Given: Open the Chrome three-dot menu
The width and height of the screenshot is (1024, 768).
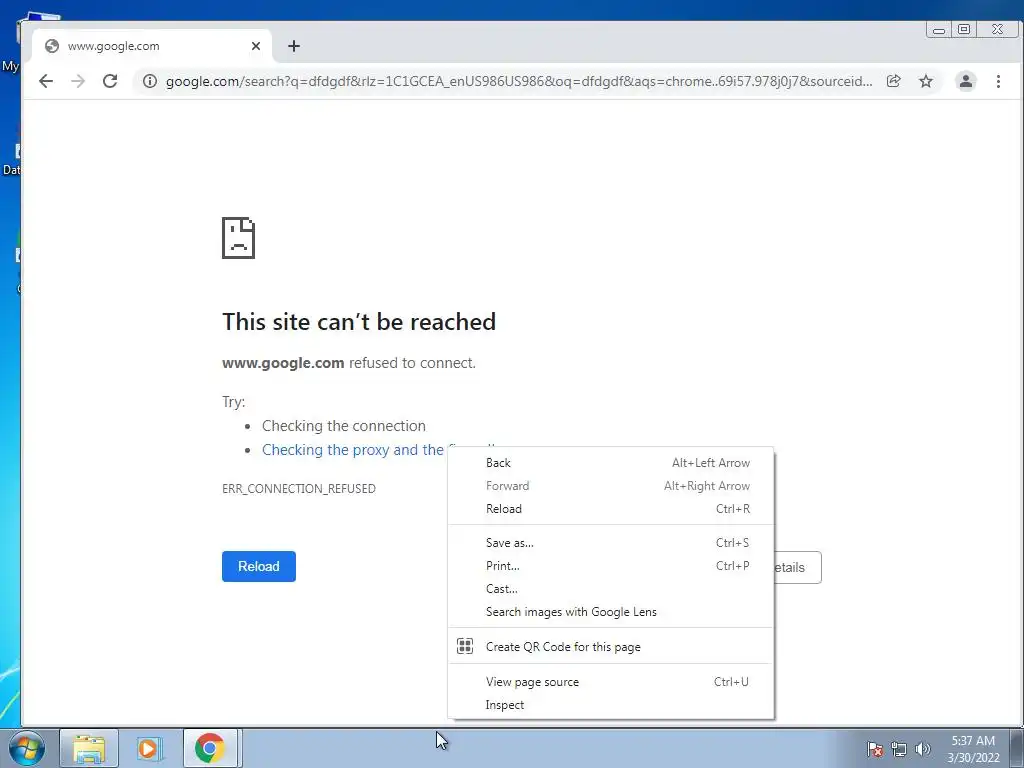Looking at the screenshot, I should [998, 81].
